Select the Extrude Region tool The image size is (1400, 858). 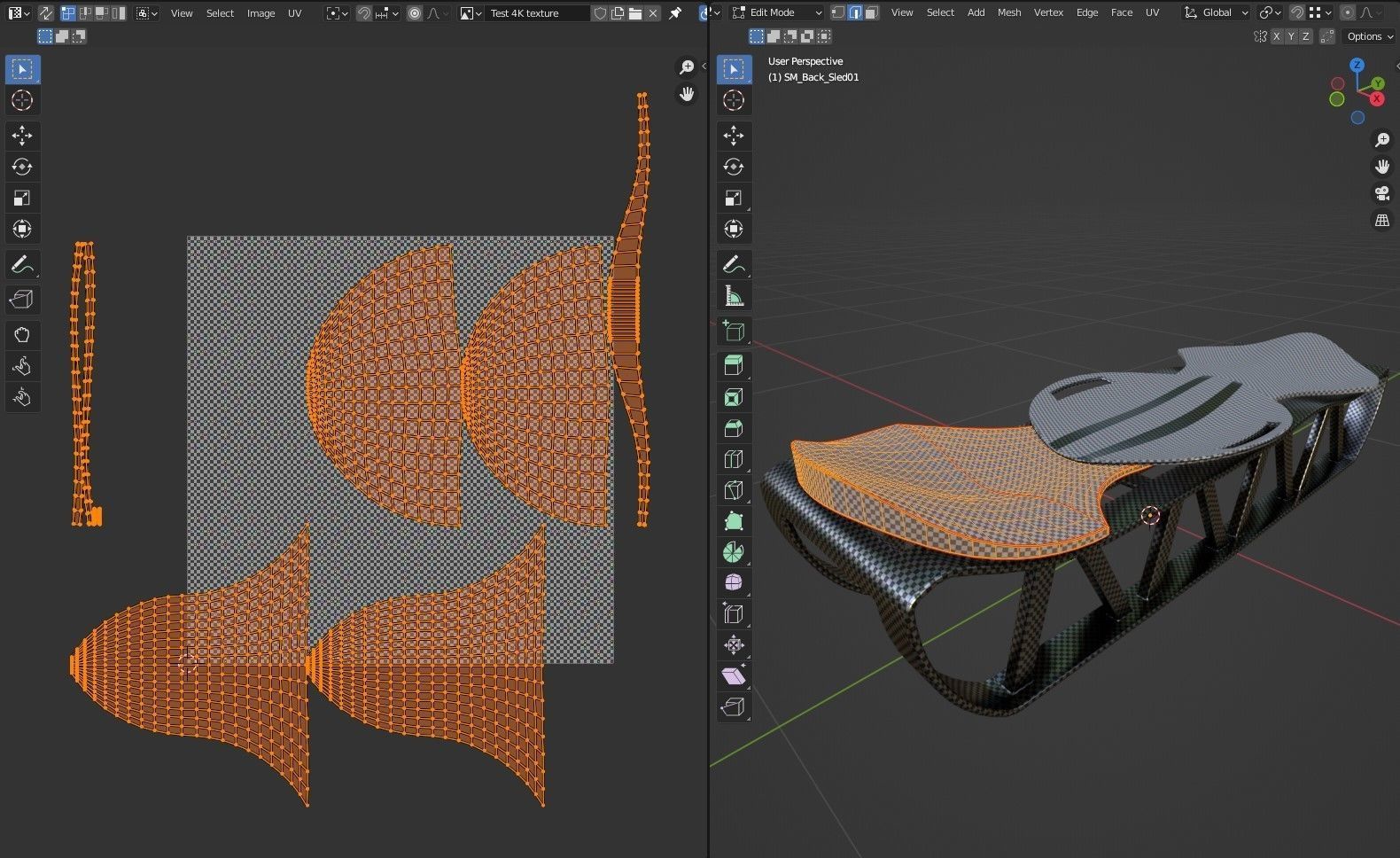734,366
